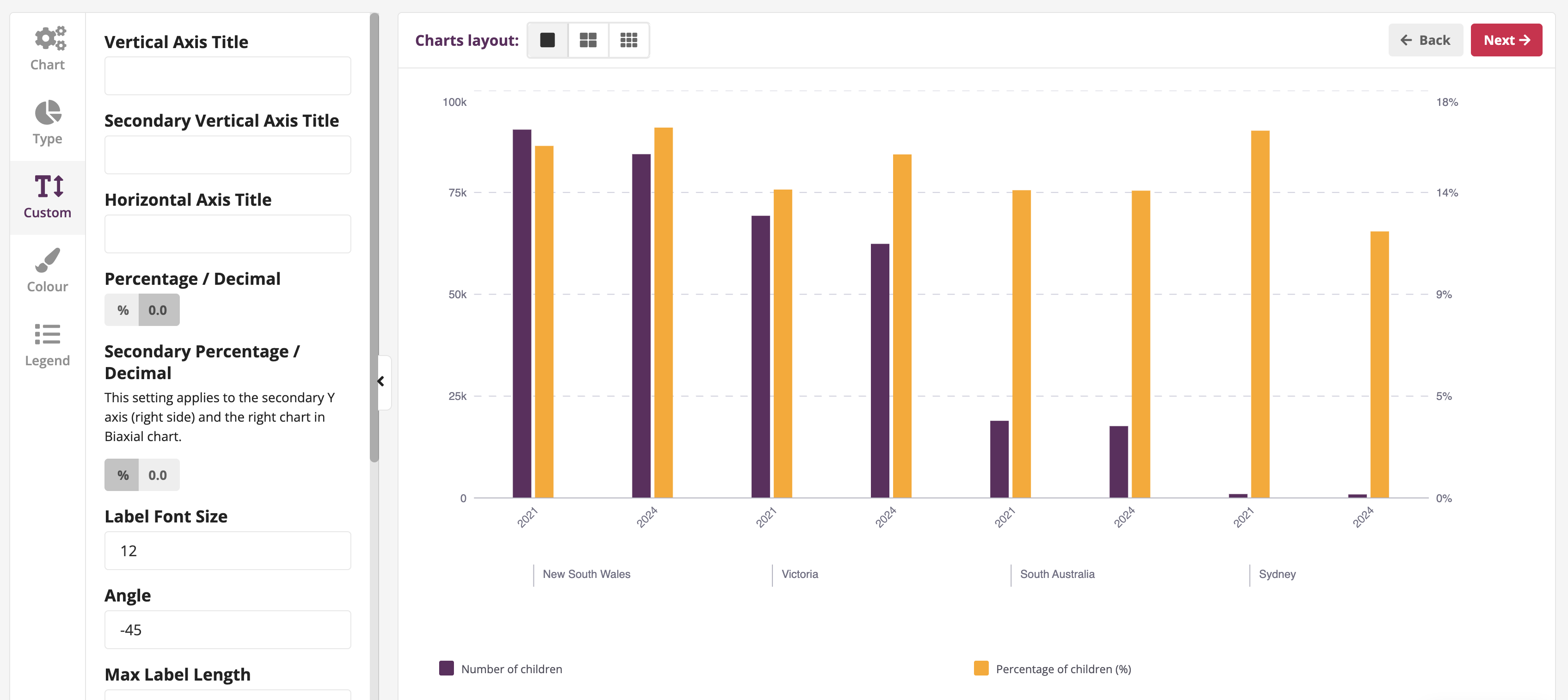This screenshot has width=1568, height=700.
Task: Focus the Secondary Vertical Axis Title field
Action: [227, 154]
